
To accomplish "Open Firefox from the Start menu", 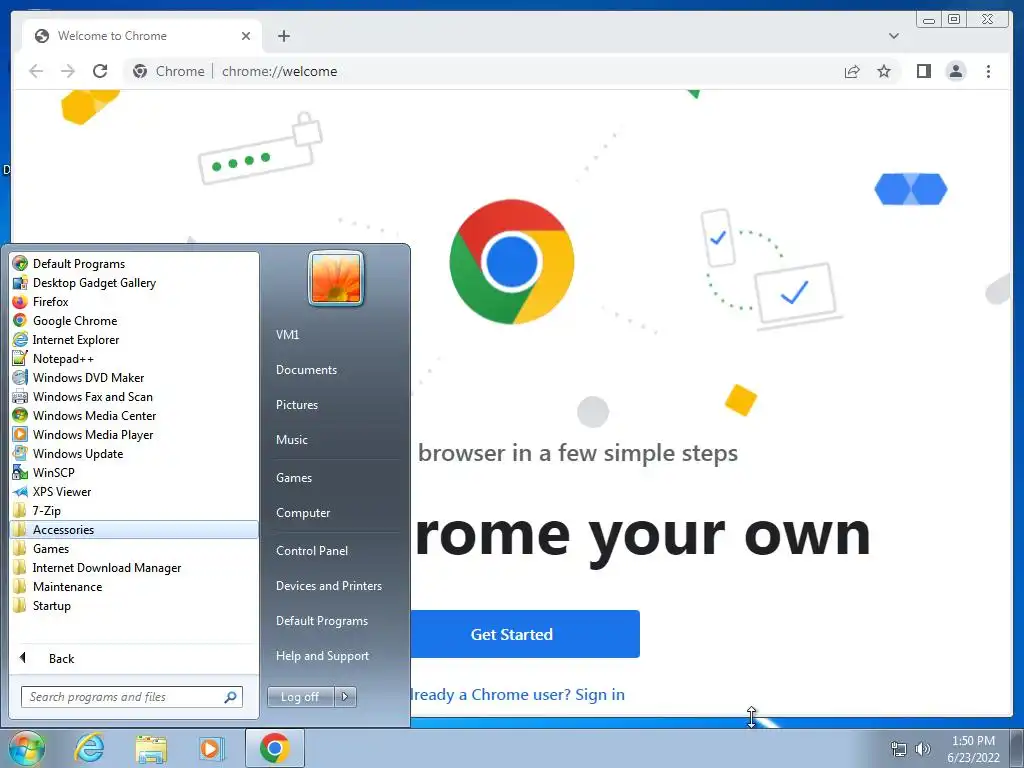I will pyautogui.click(x=134, y=302).
